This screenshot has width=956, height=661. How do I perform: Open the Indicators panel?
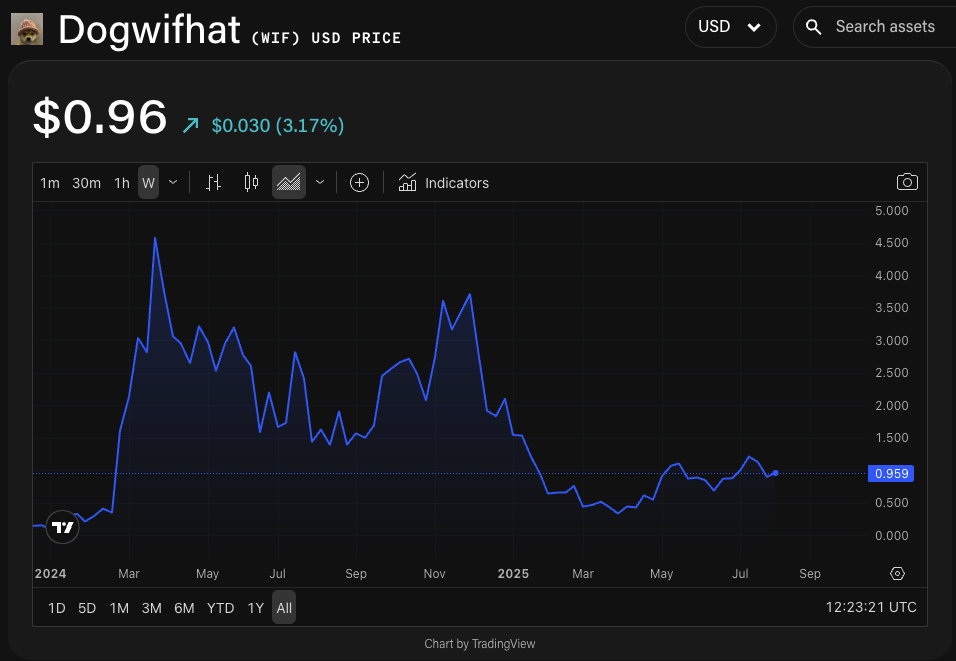click(x=443, y=182)
